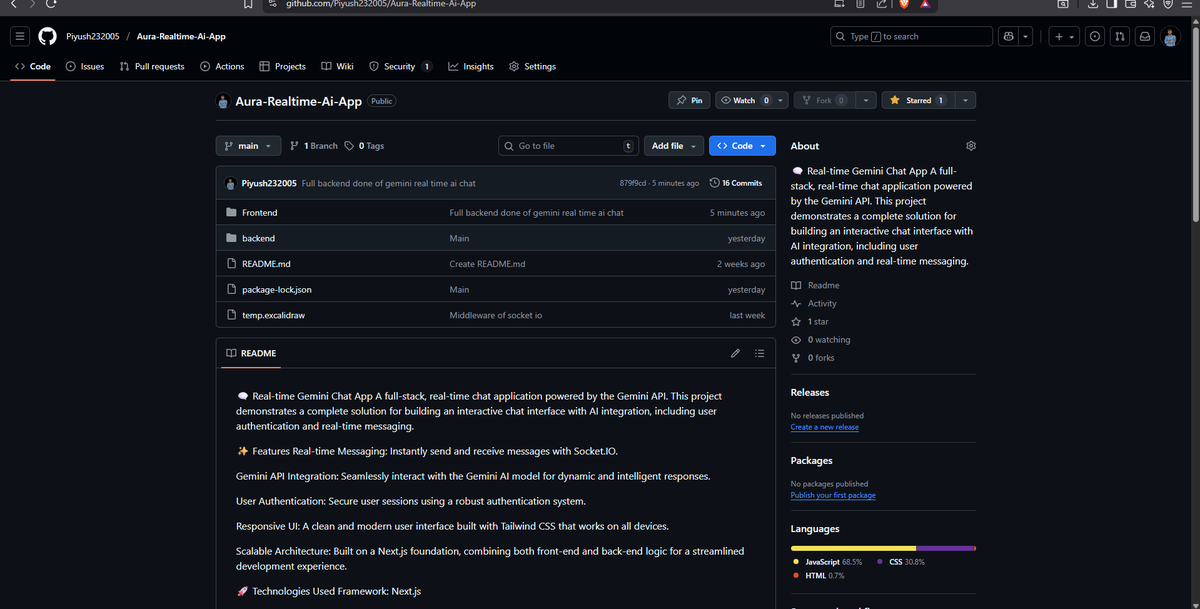Click the README edit pencil icon

[x=735, y=353]
